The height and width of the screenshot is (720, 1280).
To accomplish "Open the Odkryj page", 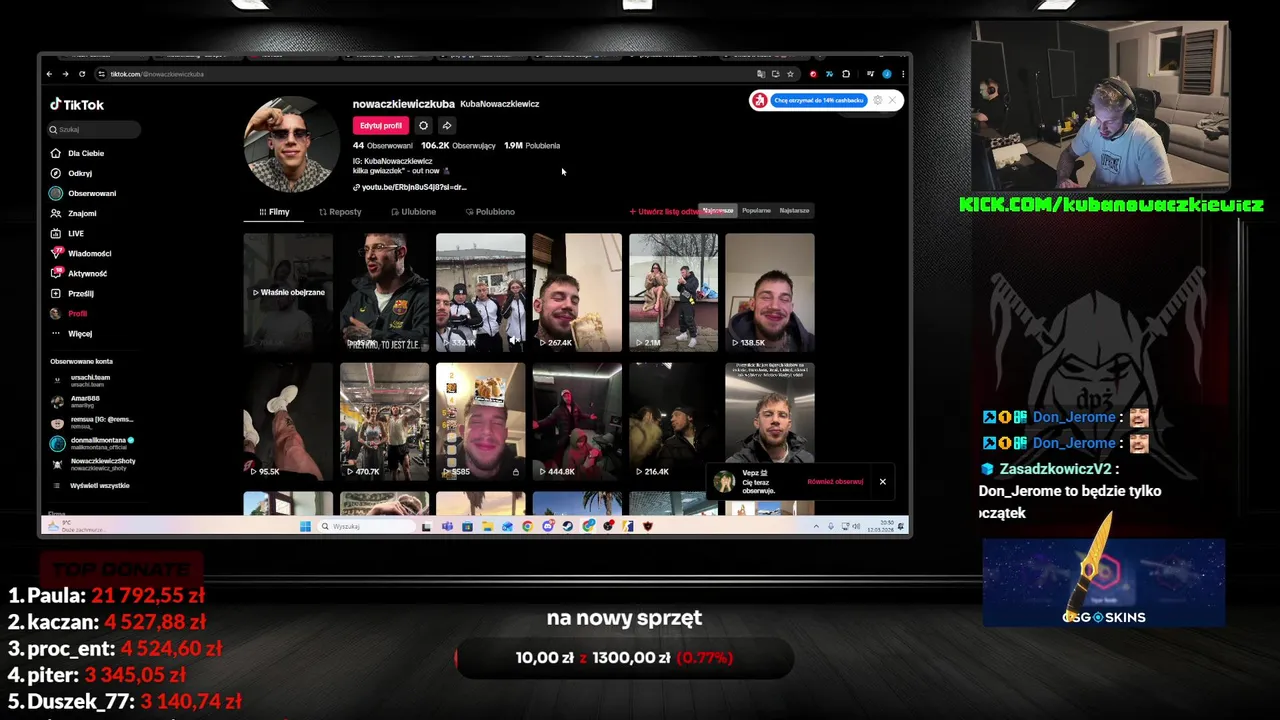I will point(72,173).
